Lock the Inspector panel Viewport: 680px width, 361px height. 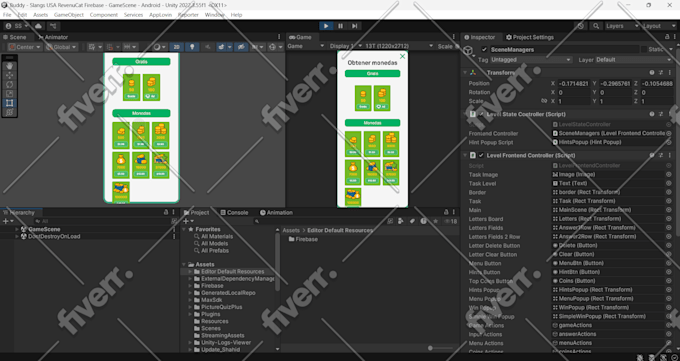pos(667,37)
